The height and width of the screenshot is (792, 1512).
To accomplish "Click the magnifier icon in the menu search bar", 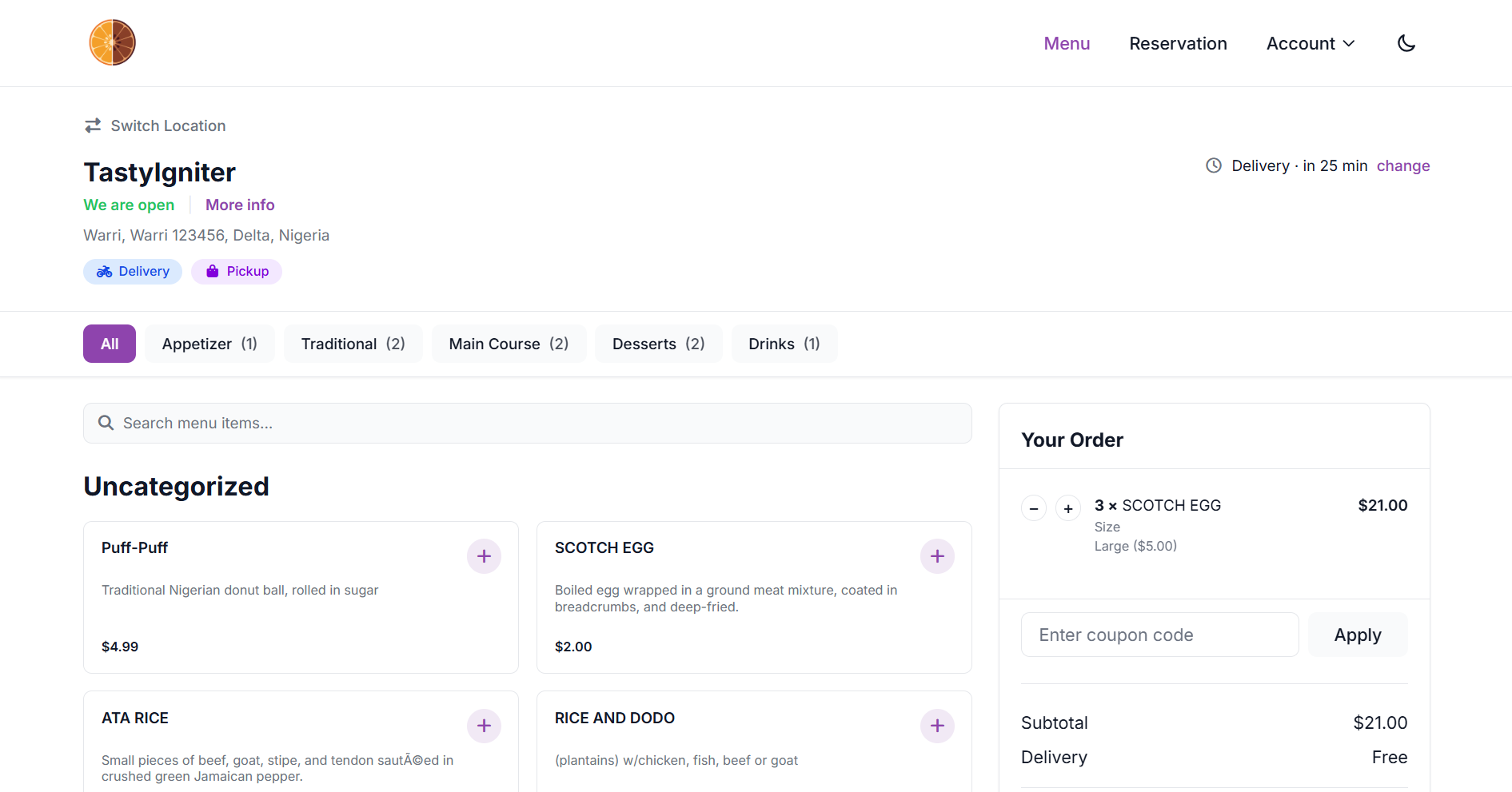I will tap(106, 423).
